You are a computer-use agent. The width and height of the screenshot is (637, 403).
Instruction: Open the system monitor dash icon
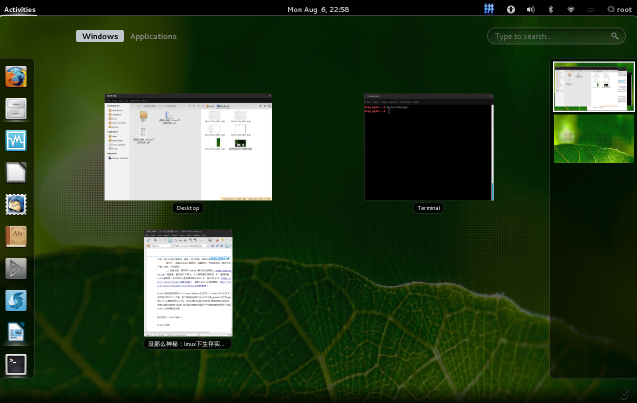[x=16, y=141]
